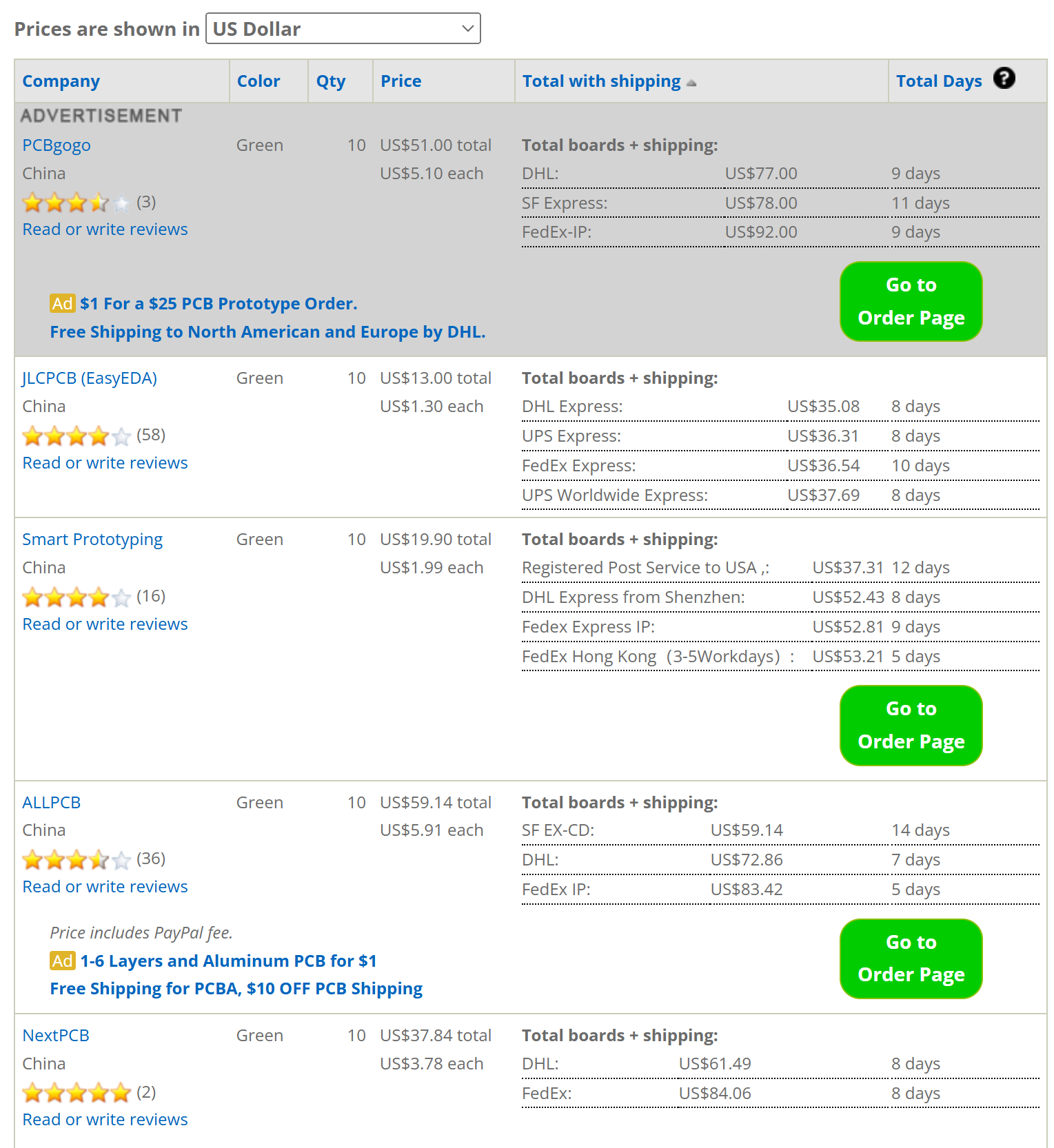Select ALLPCB DHL US$72.86 price

coord(747,860)
